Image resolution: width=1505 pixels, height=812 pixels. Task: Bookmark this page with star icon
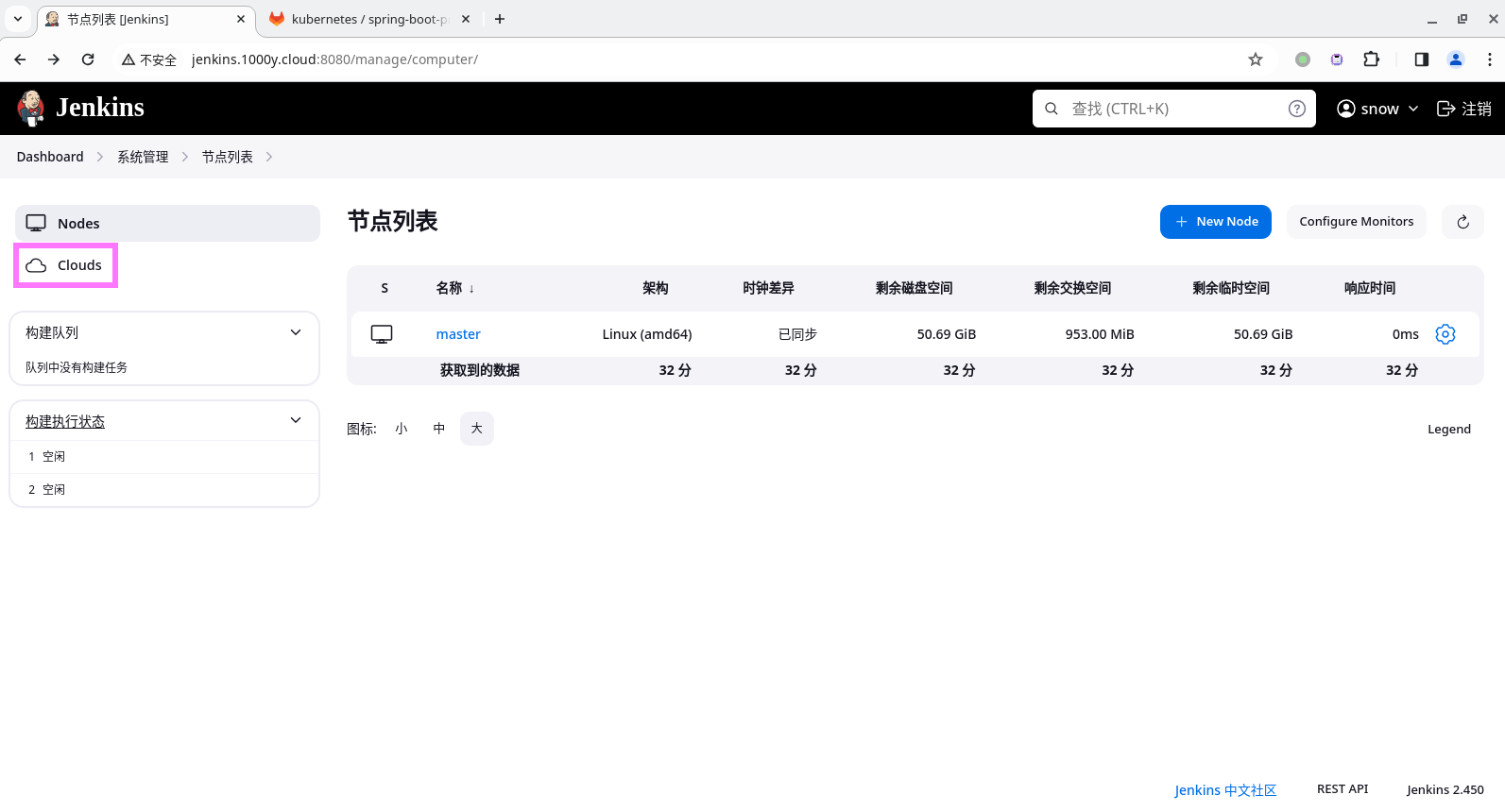click(x=1256, y=59)
